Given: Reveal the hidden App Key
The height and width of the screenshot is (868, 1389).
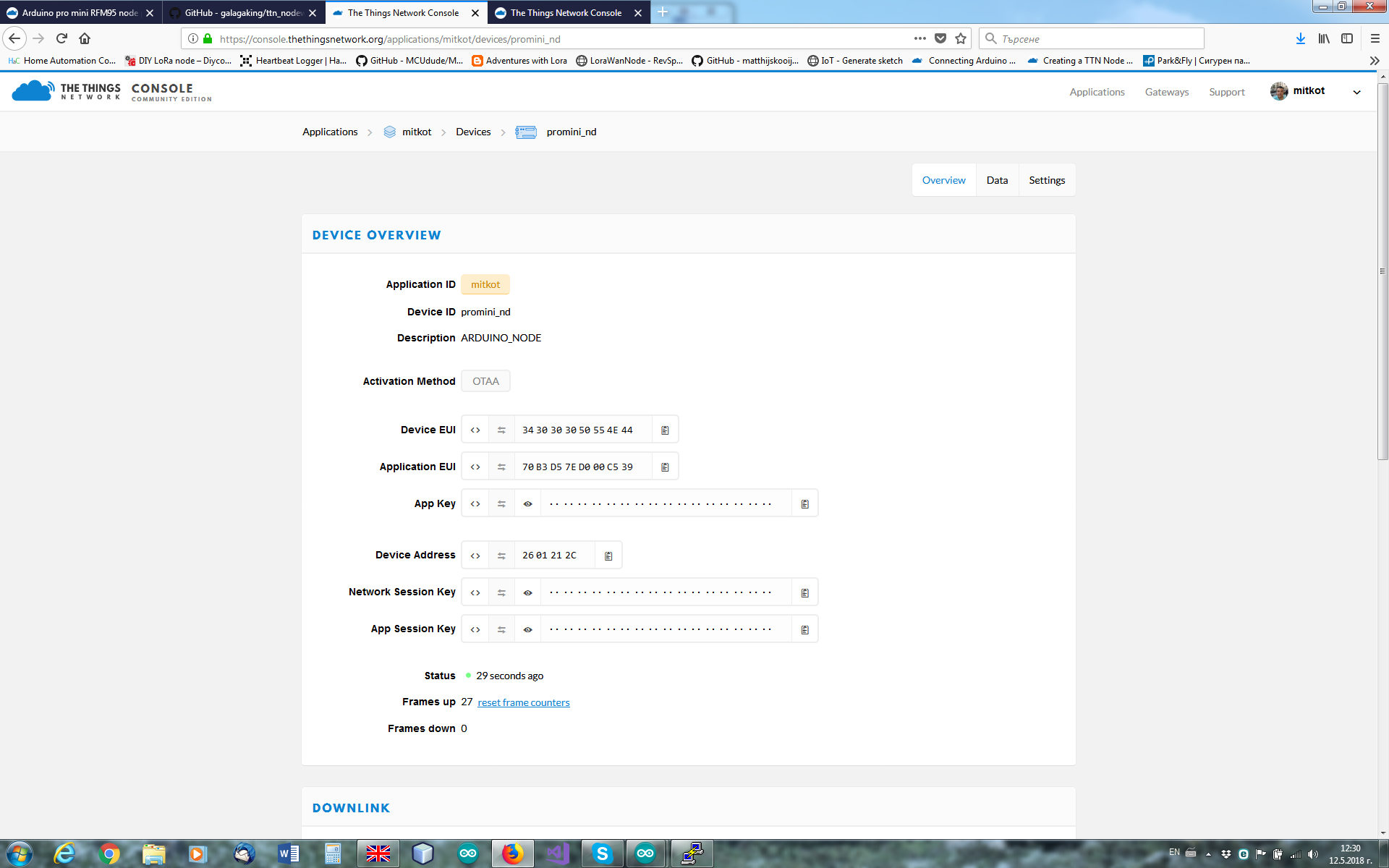Looking at the screenshot, I should [528, 503].
